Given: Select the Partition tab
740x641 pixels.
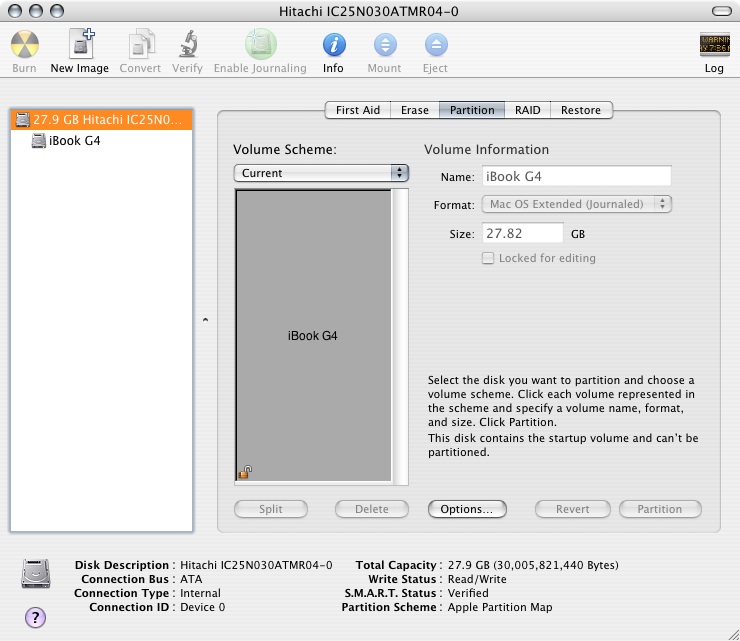Looking at the screenshot, I should (x=472, y=110).
